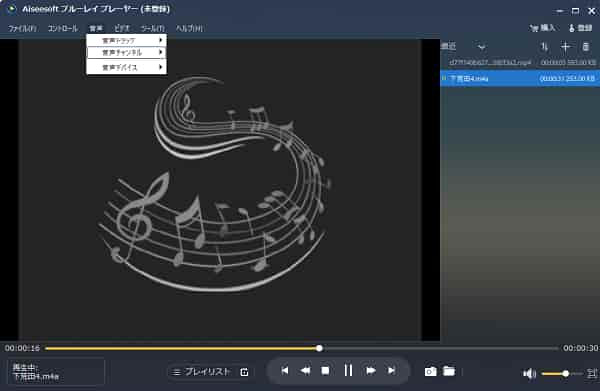600x391 pixels.
Task: Select the highlighted m4a playlist entry
Action: tap(520, 78)
